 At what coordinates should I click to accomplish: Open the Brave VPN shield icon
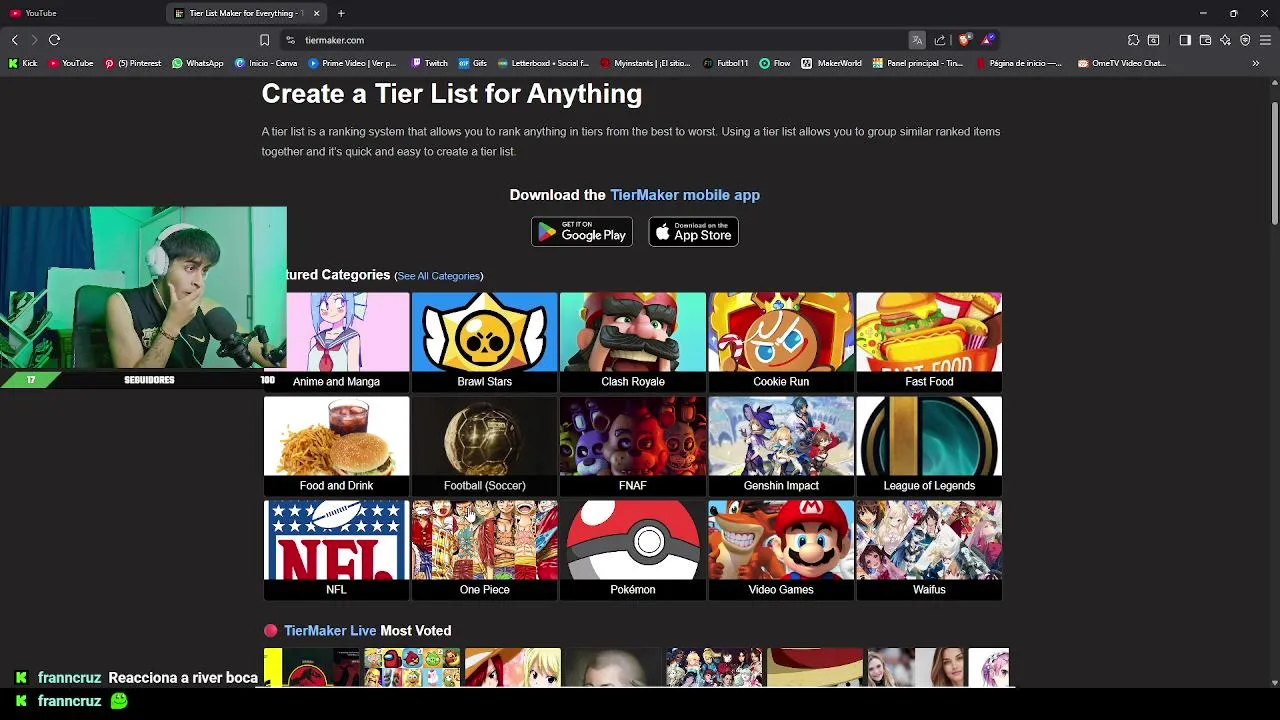[1245, 40]
